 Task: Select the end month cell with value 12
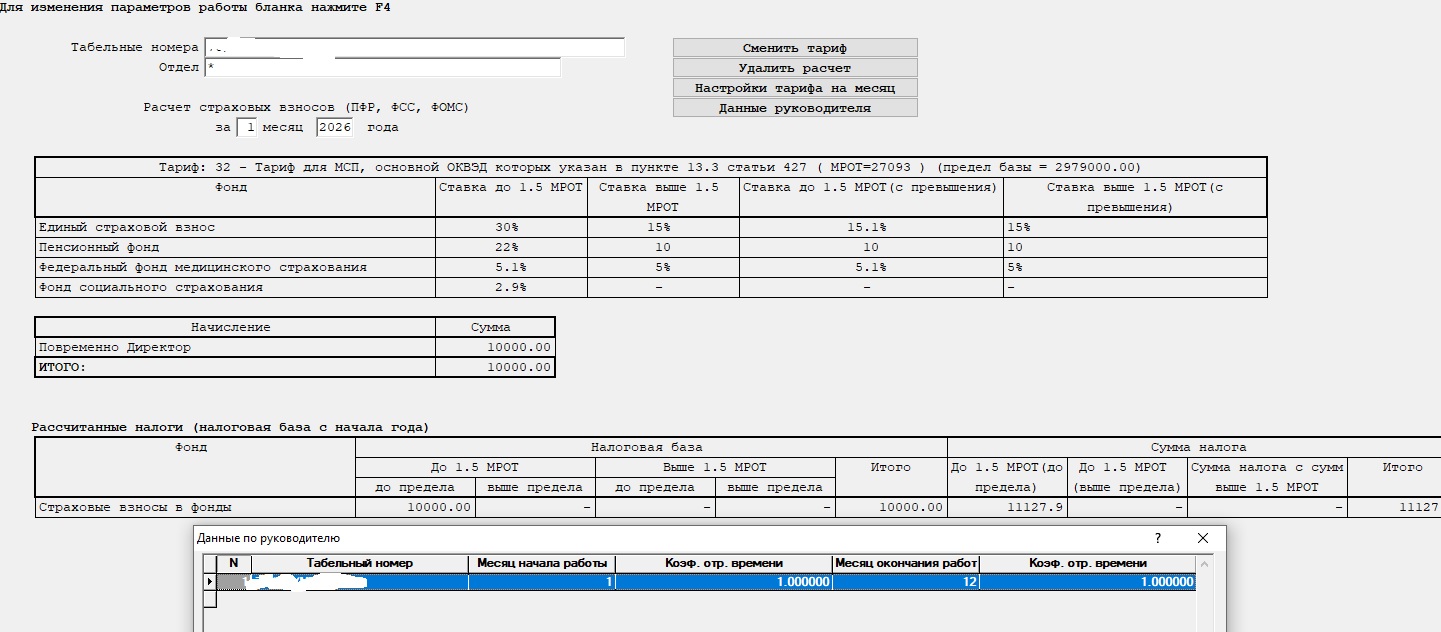click(906, 581)
